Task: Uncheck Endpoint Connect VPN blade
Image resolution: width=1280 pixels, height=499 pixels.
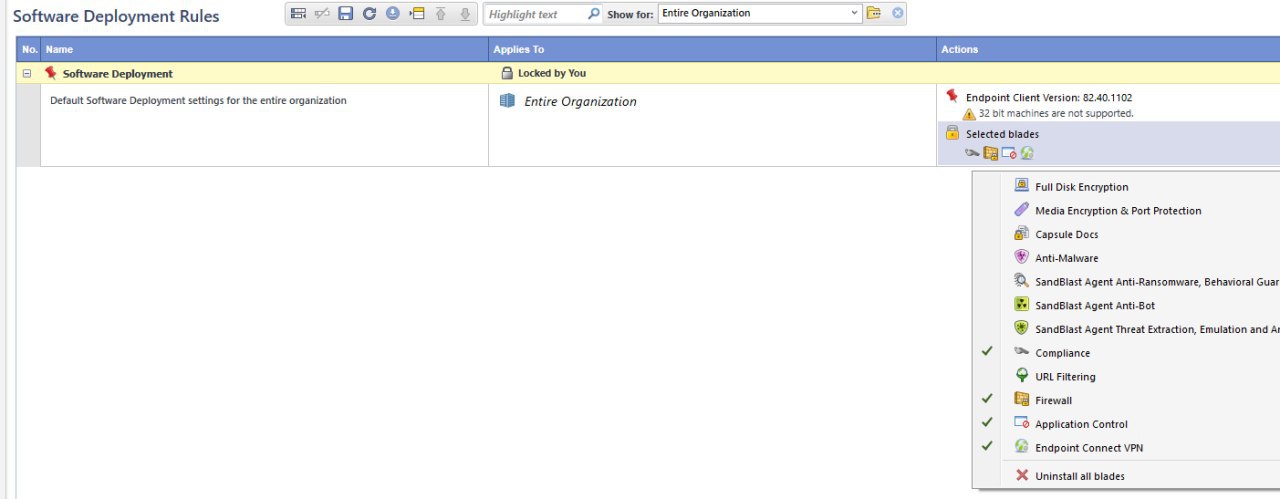Action: [1127, 448]
